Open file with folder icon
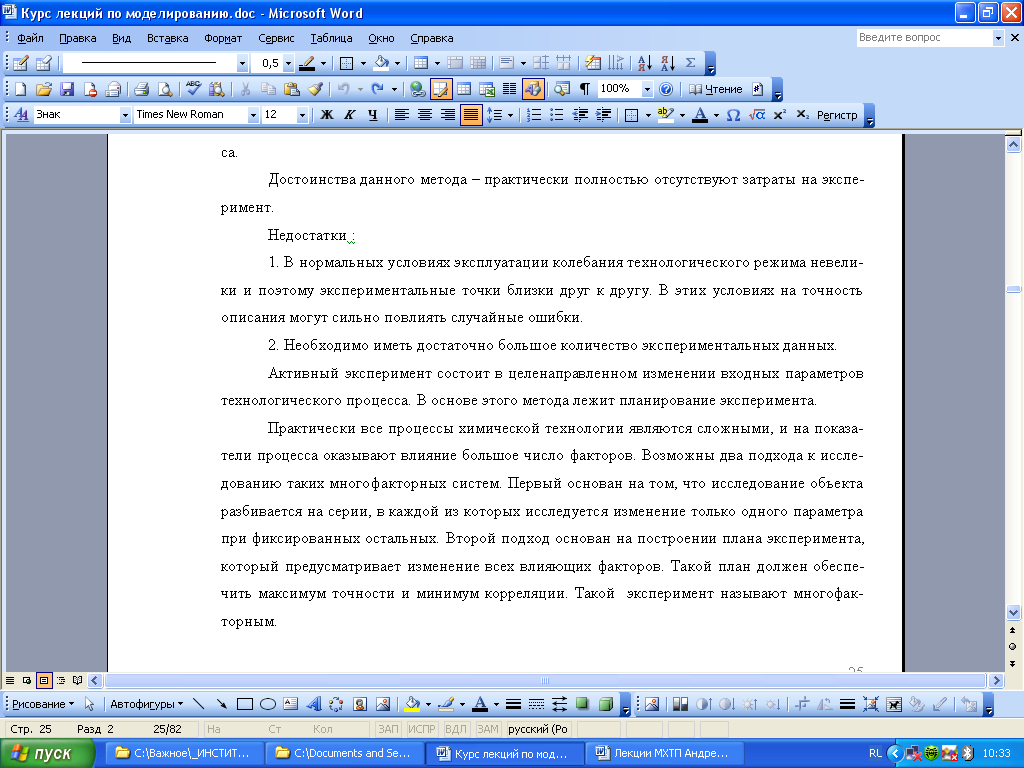Image resolution: width=1024 pixels, height=768 pixels. [x=44, y=89]
